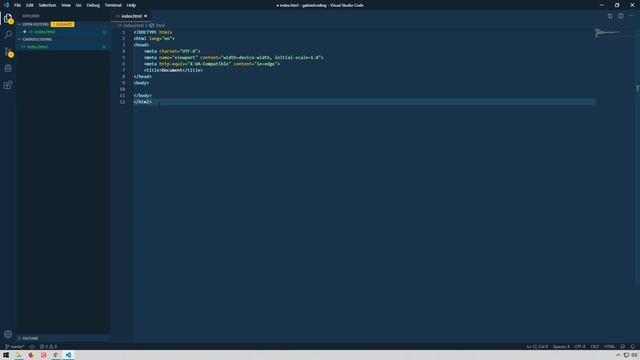Click the master branch indicator
This screenshot has height=360, width=640.
click(x=14, y=347)
